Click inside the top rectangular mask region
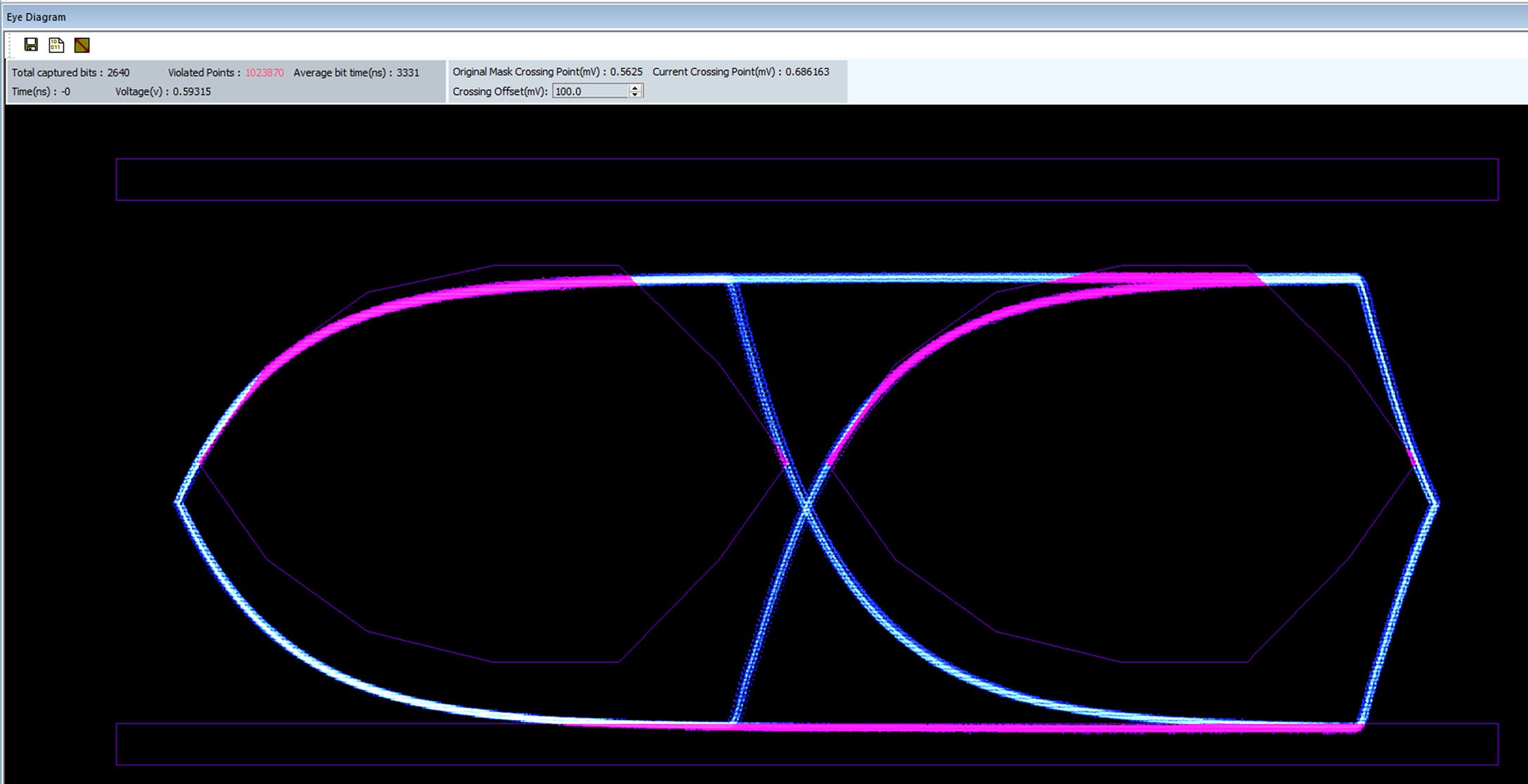Viewport: 1528px width, 784px height. (x=807, y=179)
